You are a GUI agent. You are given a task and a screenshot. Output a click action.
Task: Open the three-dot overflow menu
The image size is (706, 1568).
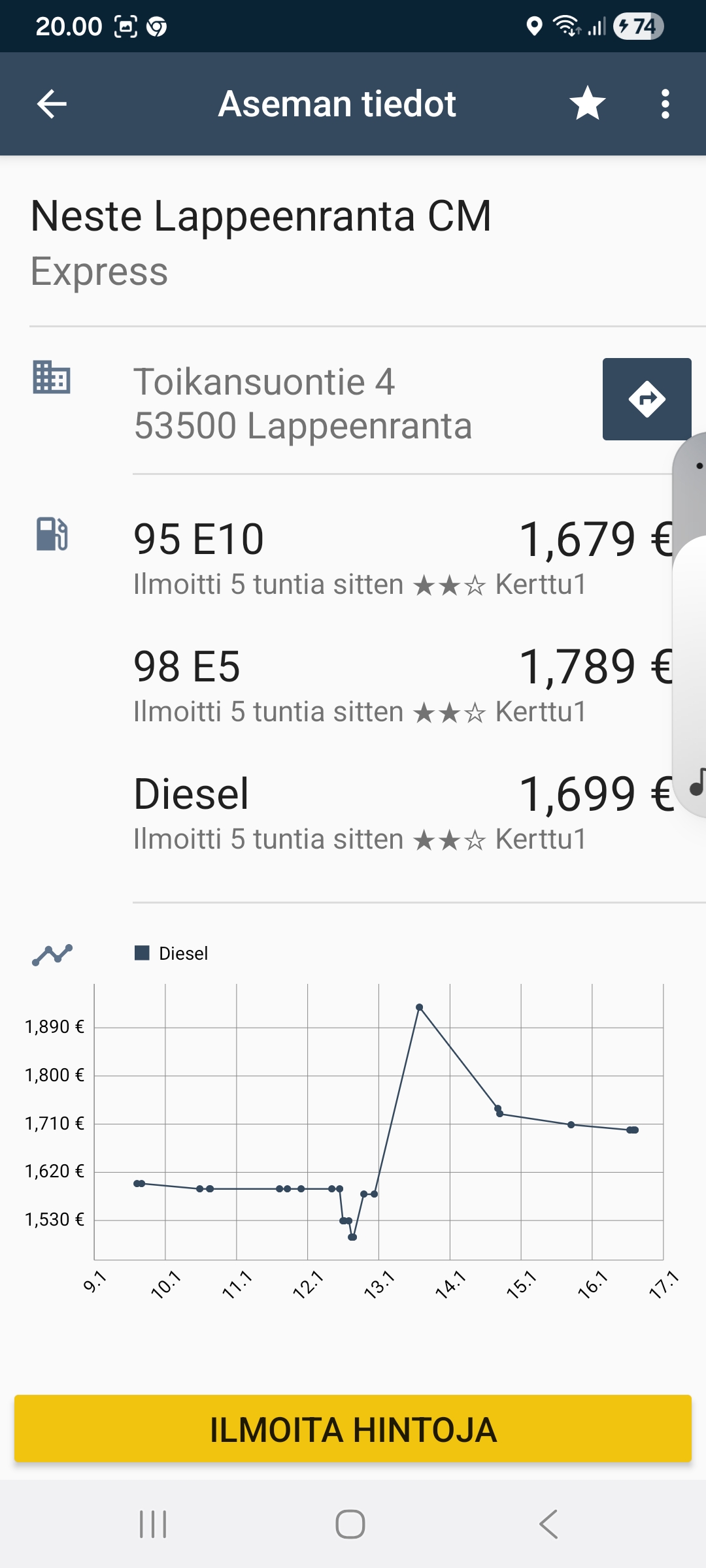tap(665, 104)
